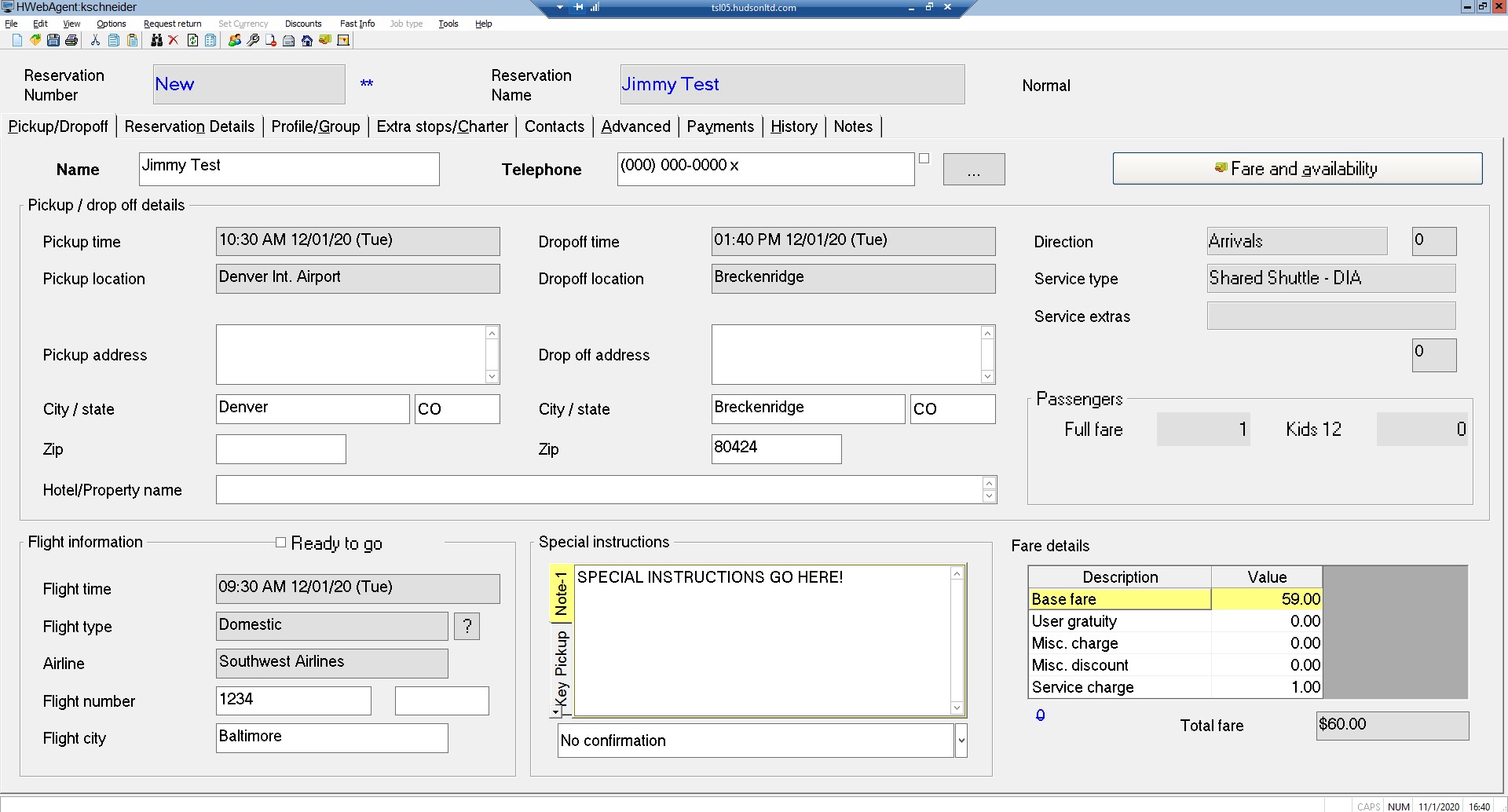
Task: Tick the checkbox beside Telephone field
Action: click(x=924, y=159)
